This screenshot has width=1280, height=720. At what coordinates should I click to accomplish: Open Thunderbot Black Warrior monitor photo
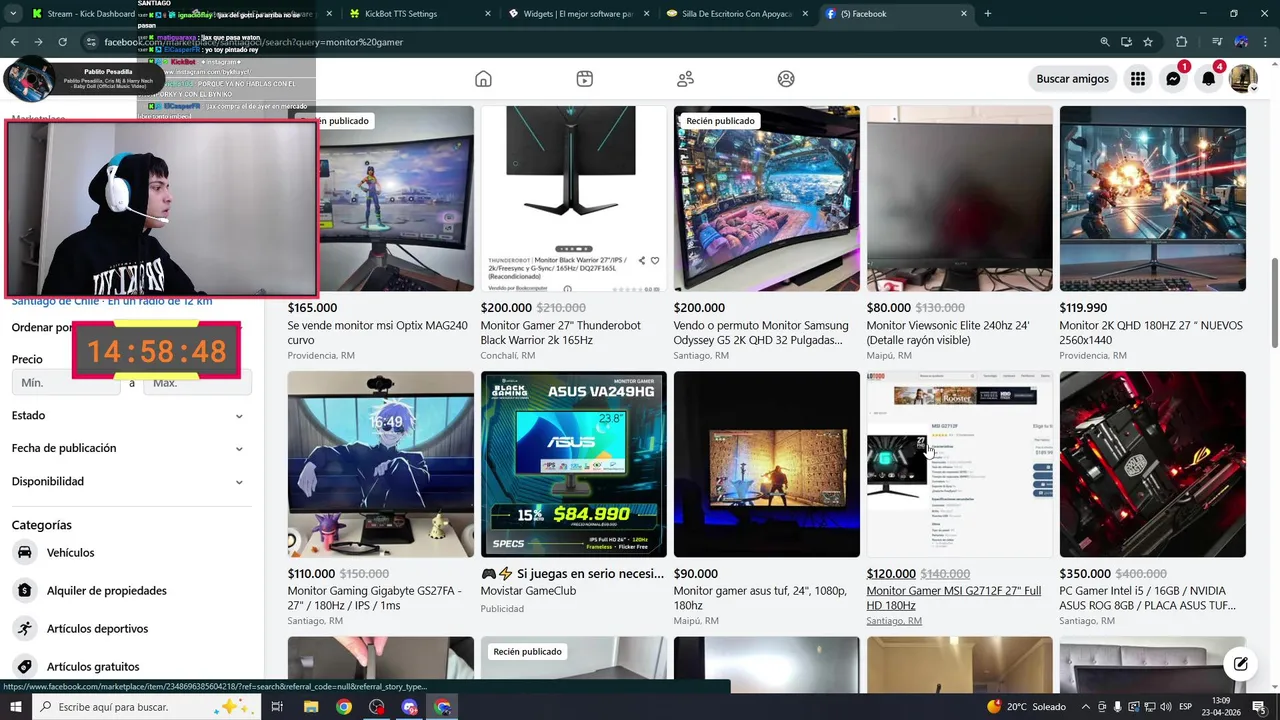coord(573,199)
